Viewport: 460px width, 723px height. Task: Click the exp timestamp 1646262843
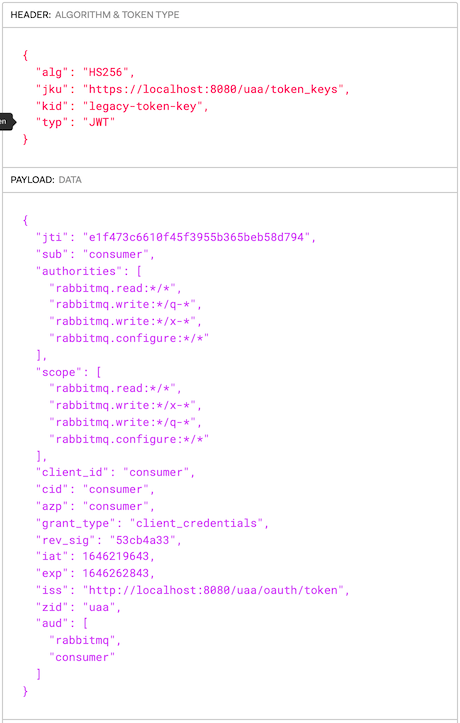click(115, 573)
